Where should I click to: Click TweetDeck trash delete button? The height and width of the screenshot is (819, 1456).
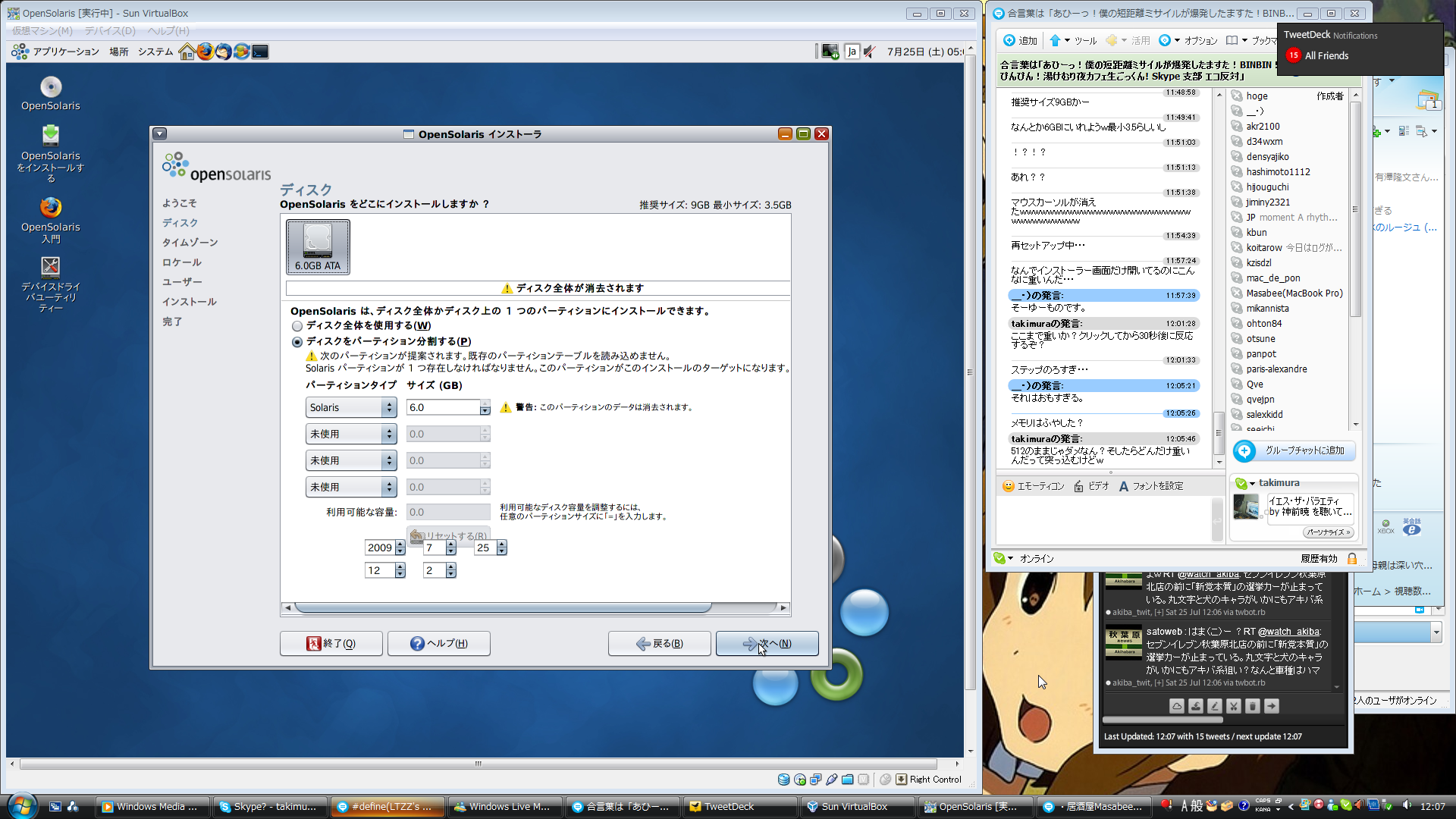(x=1252, y=706)
